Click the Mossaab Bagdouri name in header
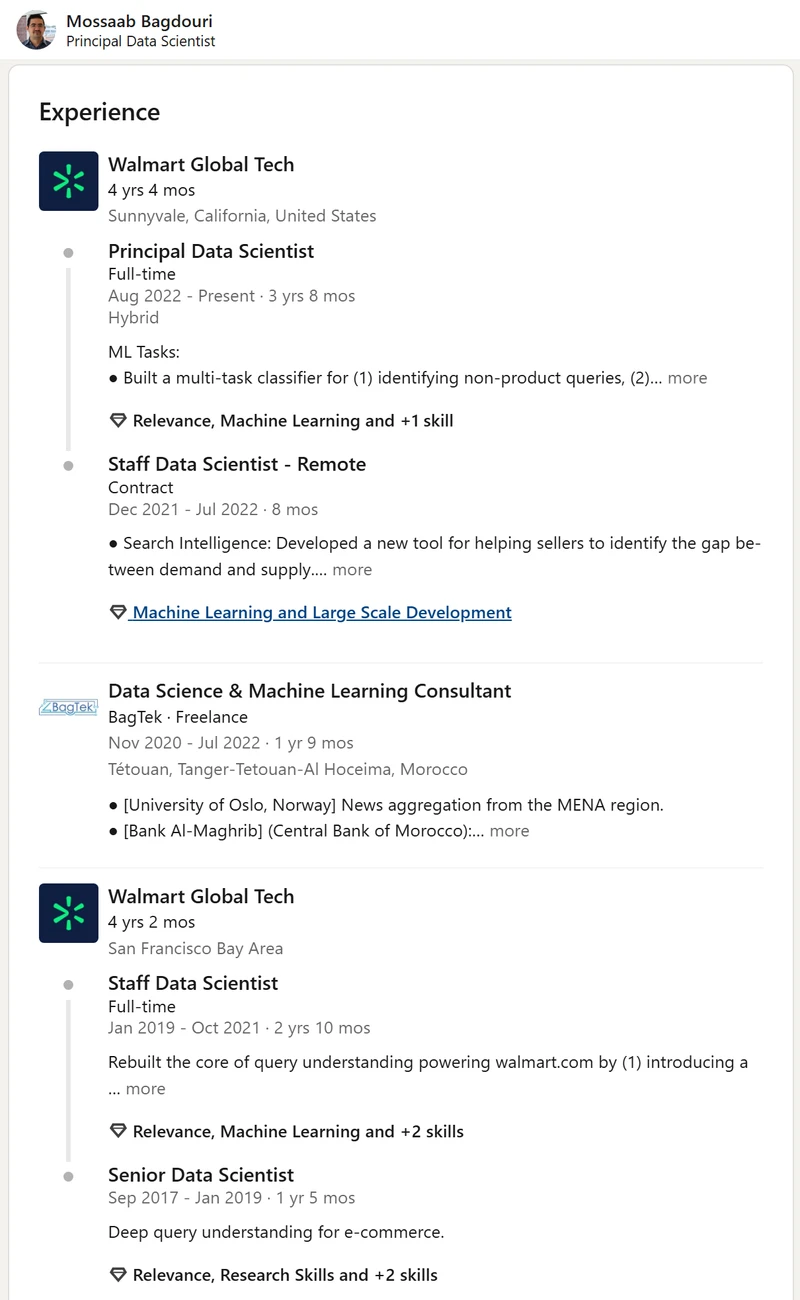 [139, 21]
